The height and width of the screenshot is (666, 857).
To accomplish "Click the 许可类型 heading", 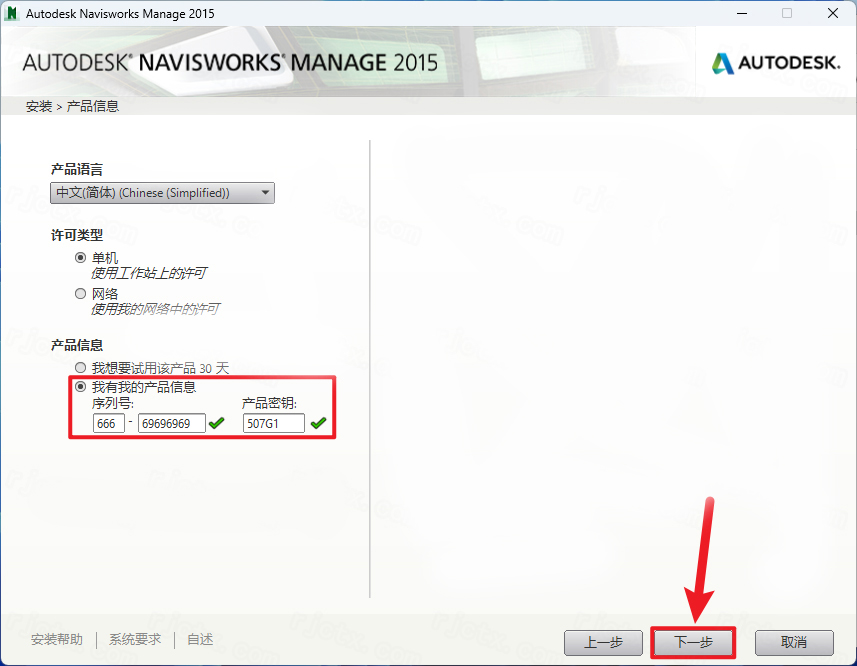I will 77,235.
